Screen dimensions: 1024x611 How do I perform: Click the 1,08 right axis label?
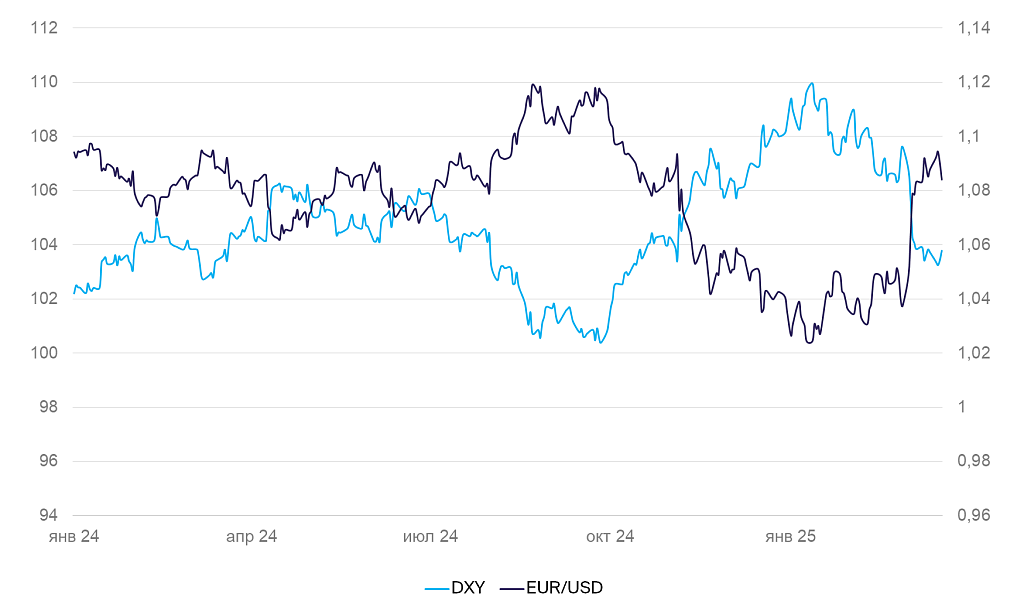[x=974, y=190]
